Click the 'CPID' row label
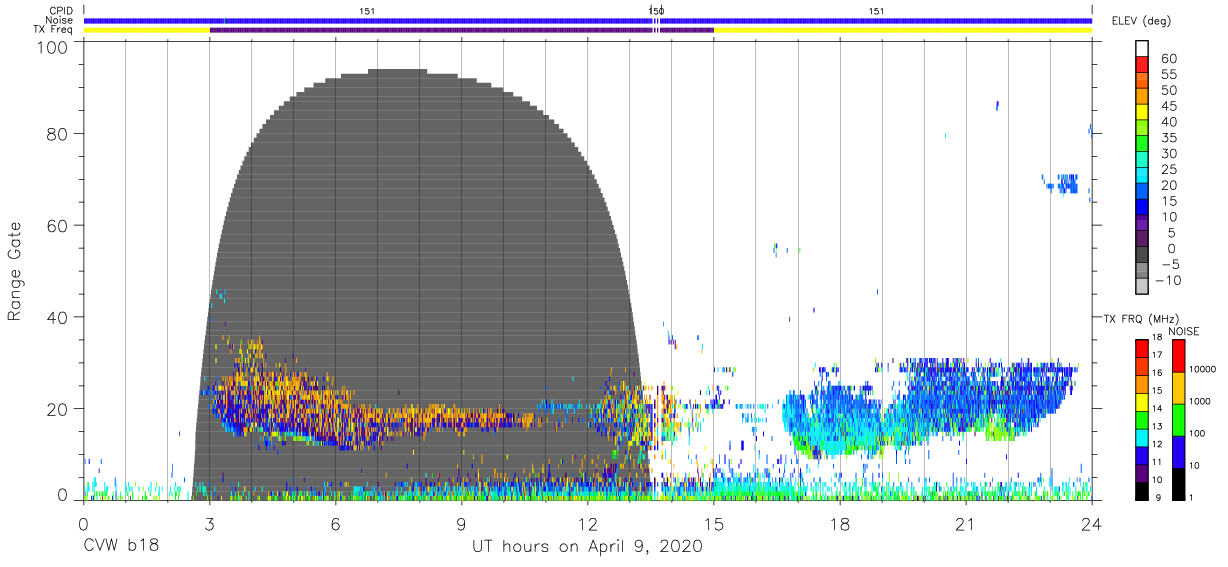Viewport: 1228px width, 567px height. click(x=61, y=11)
